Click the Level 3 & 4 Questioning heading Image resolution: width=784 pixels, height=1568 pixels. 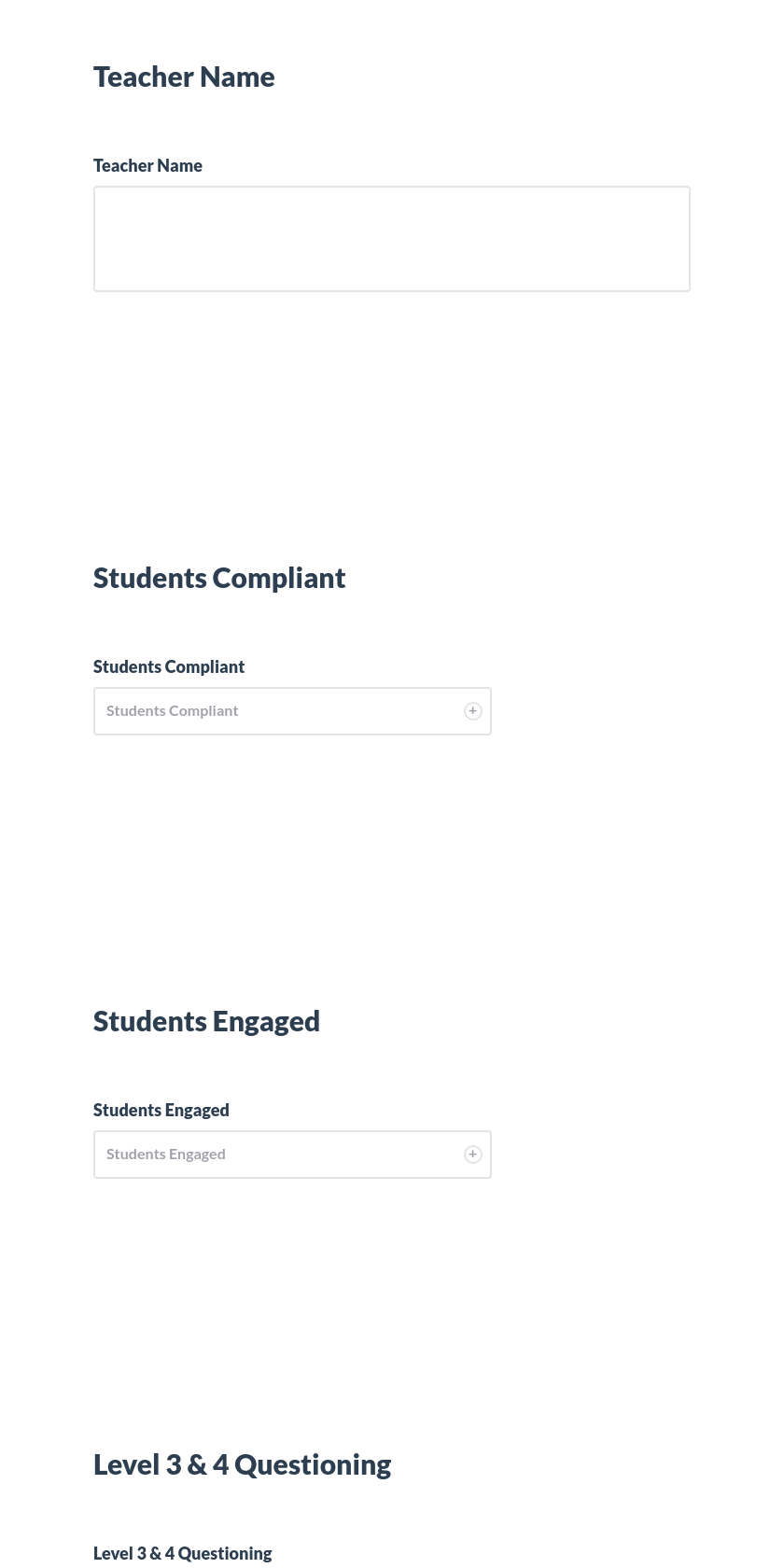coord(242,1463)
